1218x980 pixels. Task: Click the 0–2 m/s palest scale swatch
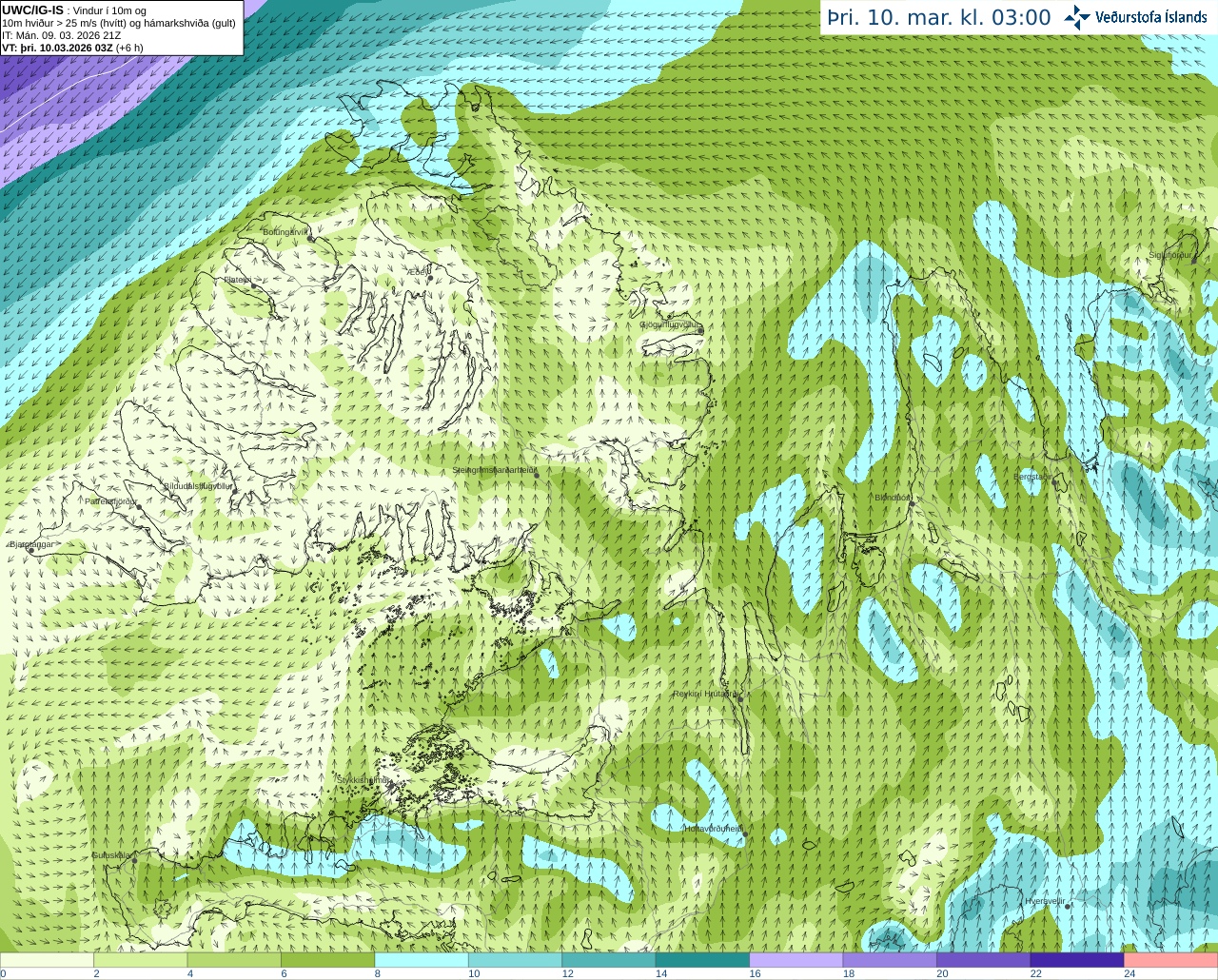[47, 960]
